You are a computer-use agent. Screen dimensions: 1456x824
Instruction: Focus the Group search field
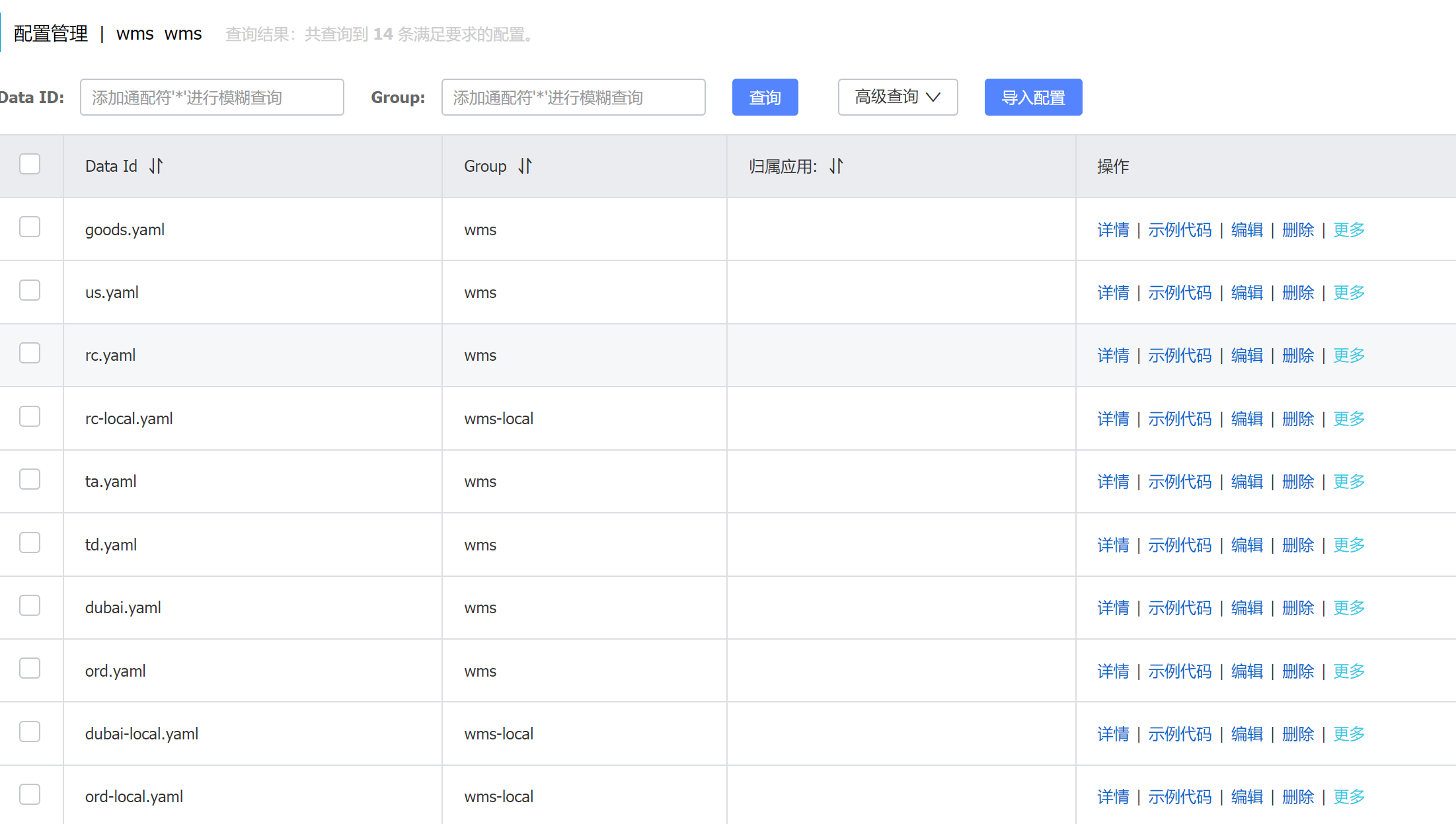tap(573, 97)
